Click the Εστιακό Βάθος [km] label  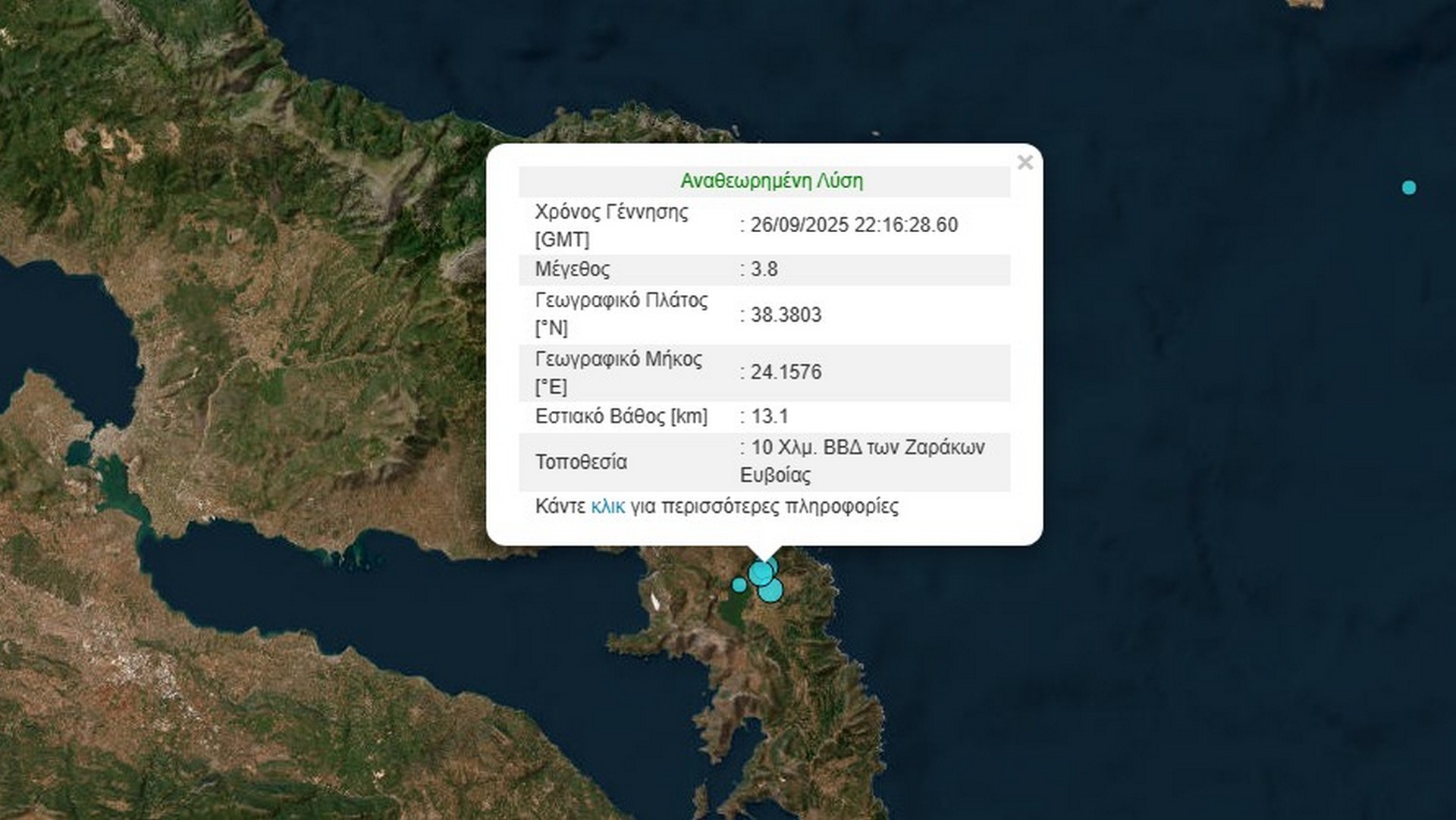pyautogui.click(x=621, y=416)
